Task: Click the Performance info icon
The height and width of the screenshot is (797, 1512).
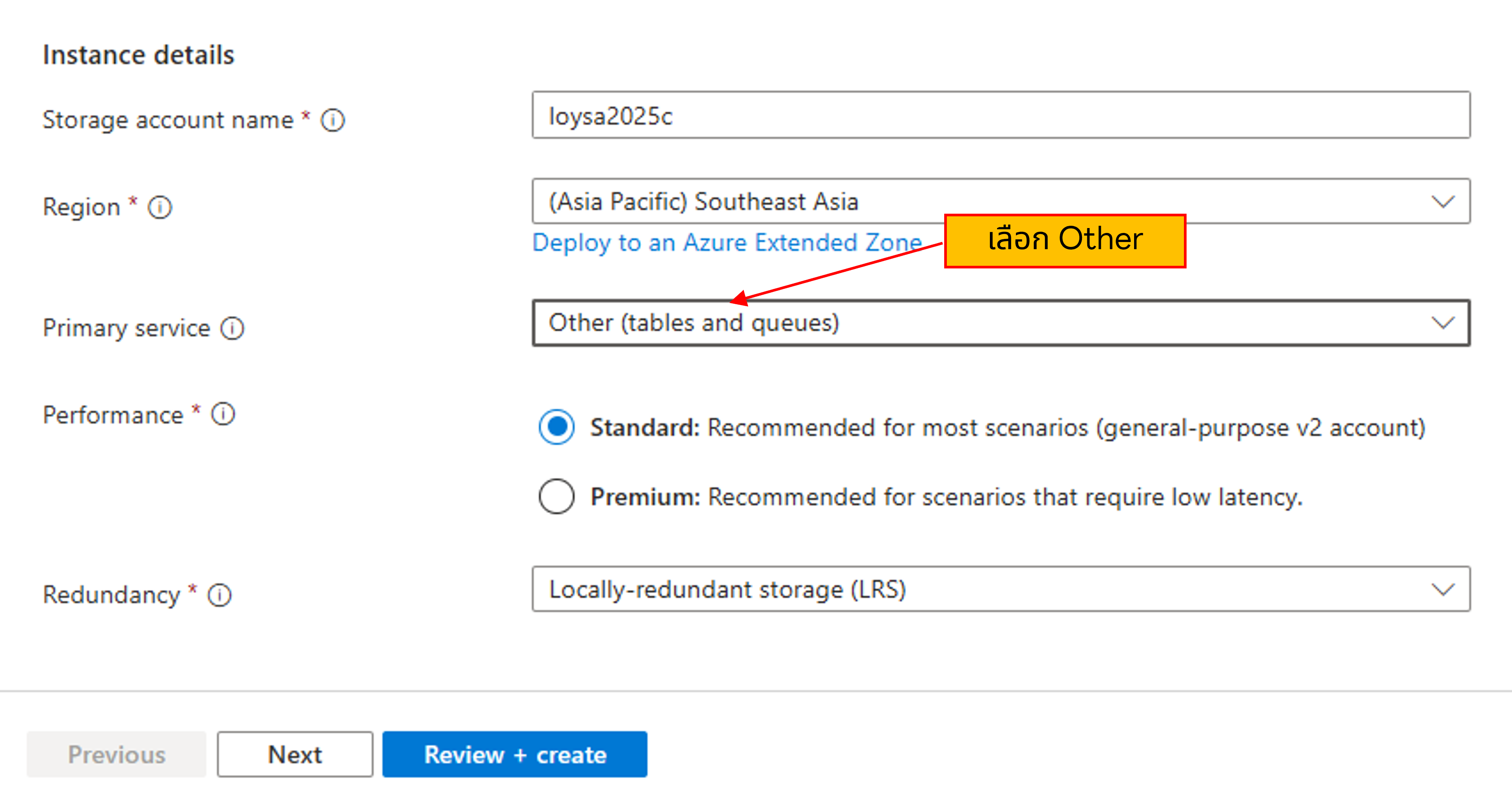Action: click(223, 414)
